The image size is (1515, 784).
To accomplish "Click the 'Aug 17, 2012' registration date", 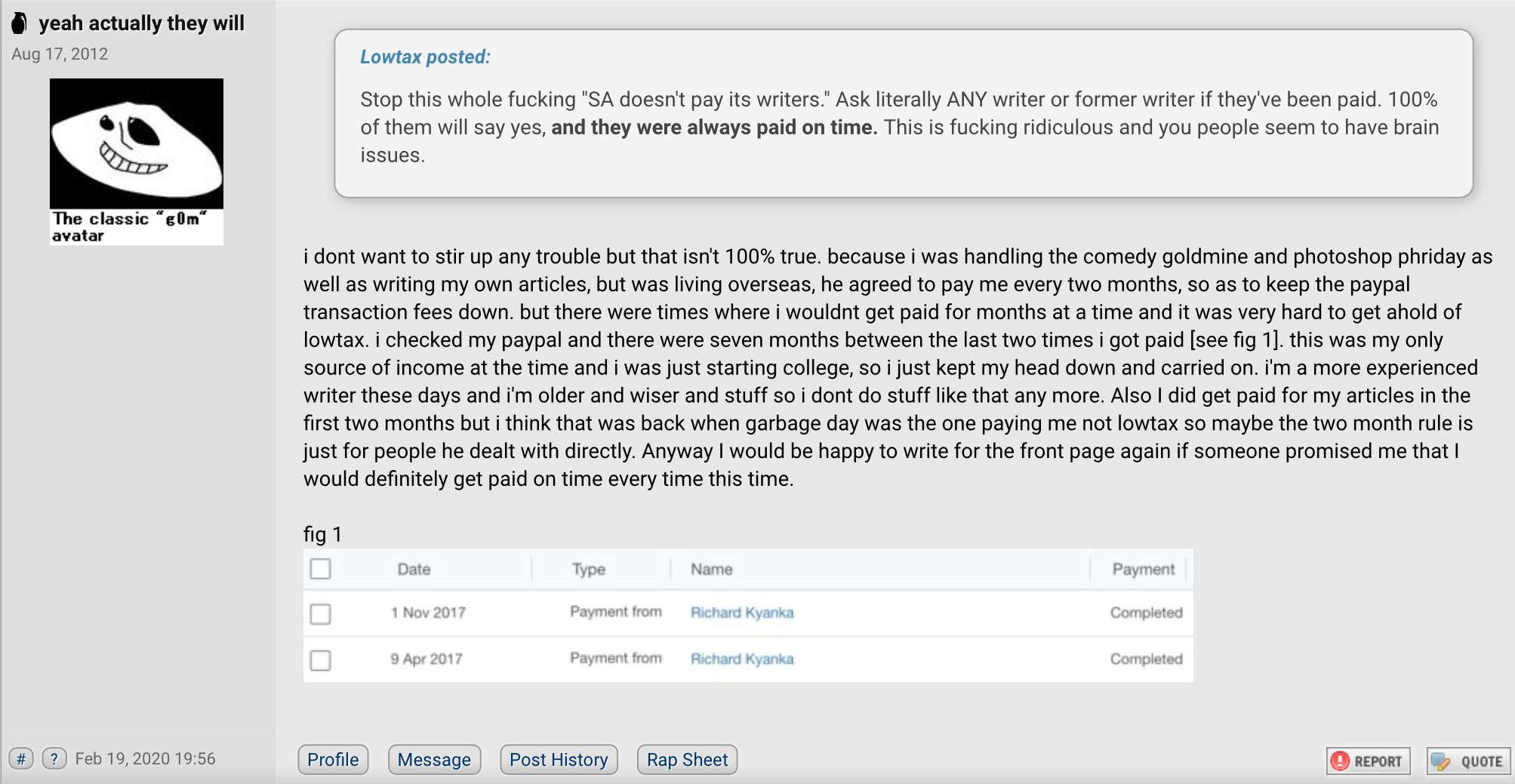I will [x=60, y=54].
